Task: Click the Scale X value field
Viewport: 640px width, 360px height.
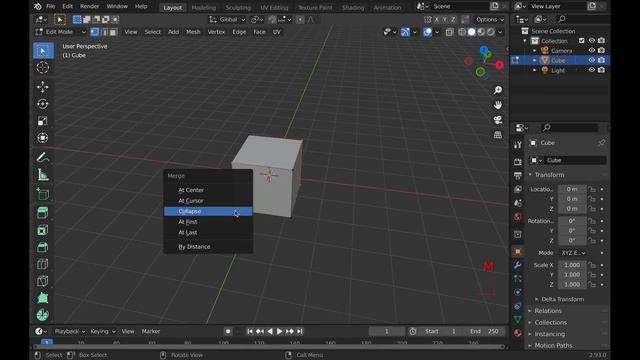Action: [x=572, y=265]
